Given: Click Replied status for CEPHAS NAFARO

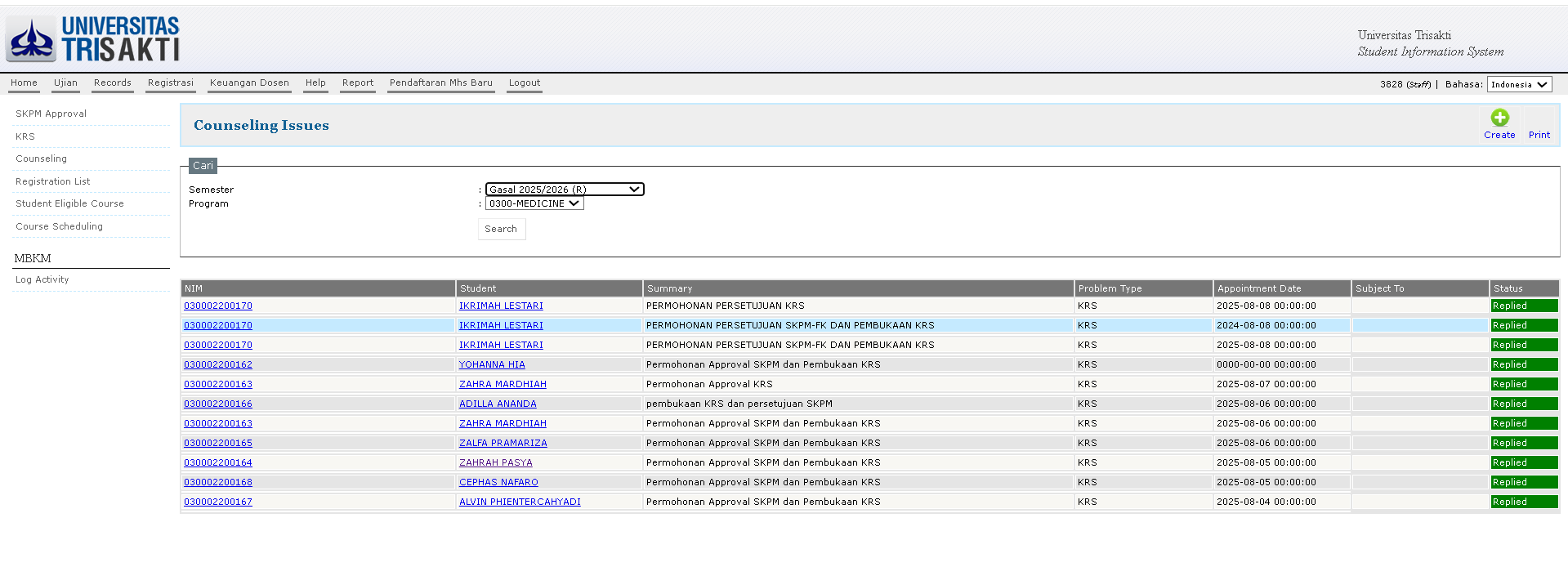Looking at the screenshot, I should coord(1524,482).
